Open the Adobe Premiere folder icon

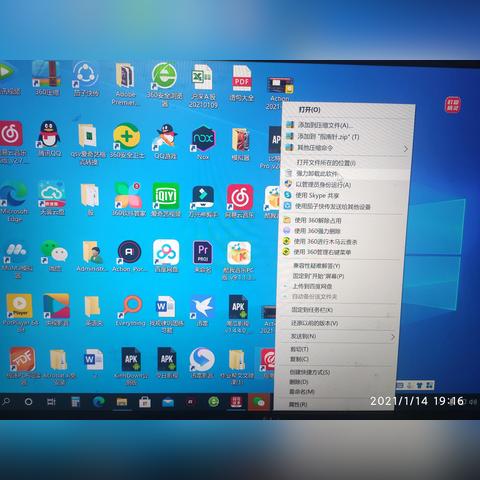click(x=125, y=76)
